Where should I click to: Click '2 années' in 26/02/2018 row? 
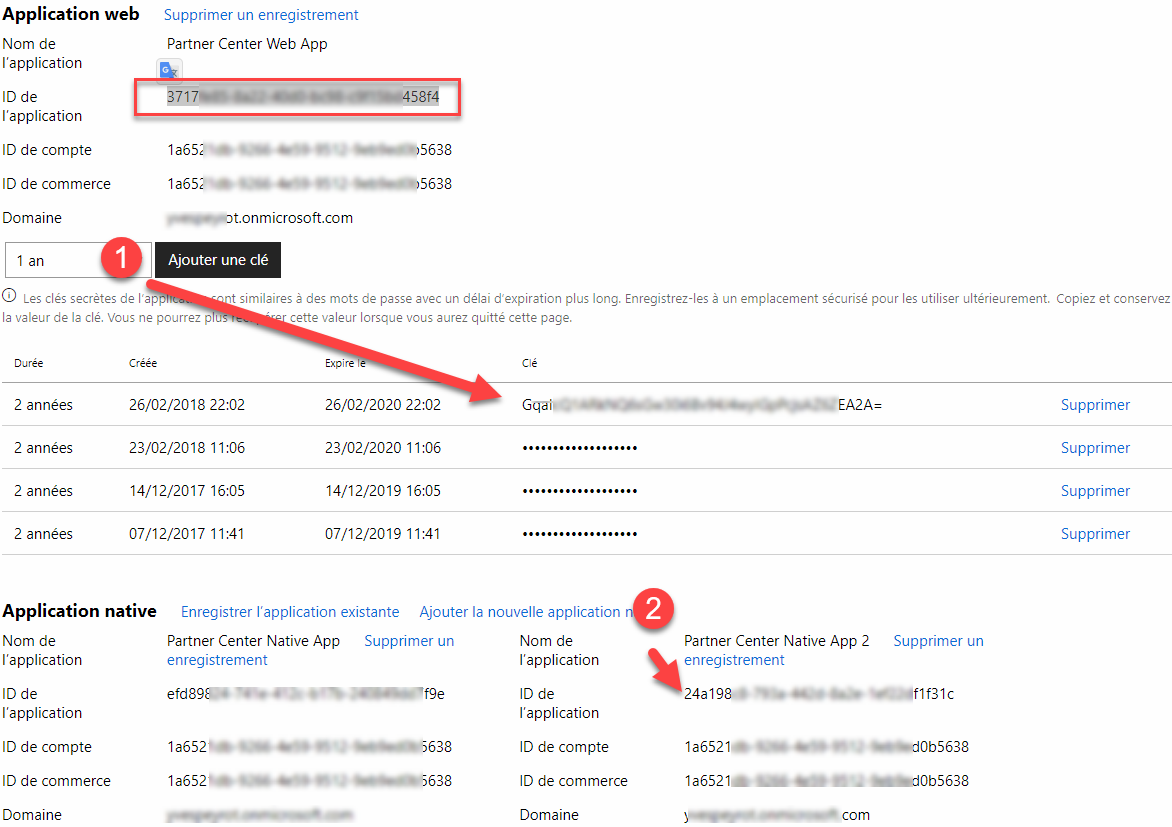(x=43, y=405)
